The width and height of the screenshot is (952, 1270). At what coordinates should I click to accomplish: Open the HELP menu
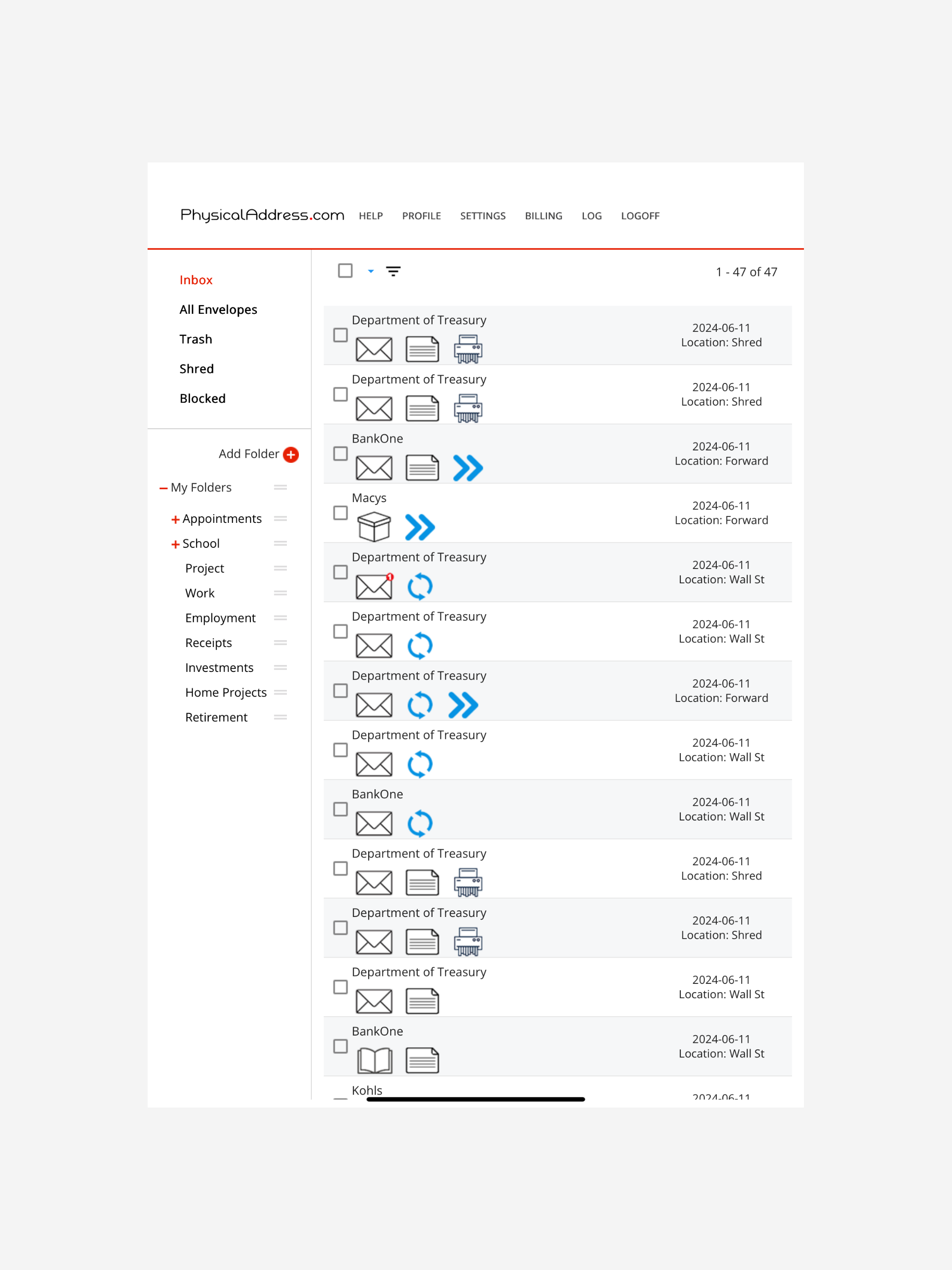[371, 216]
